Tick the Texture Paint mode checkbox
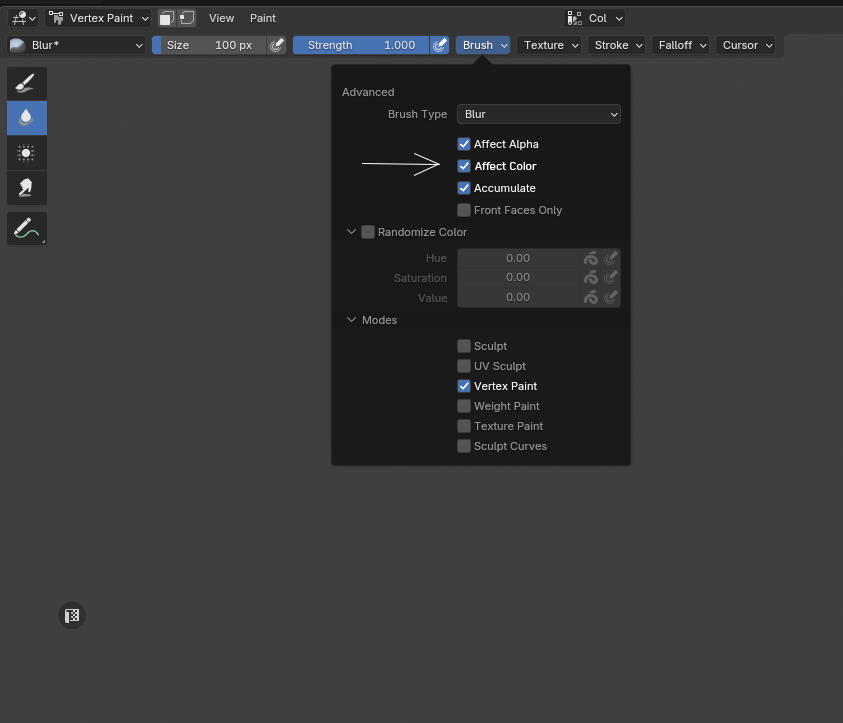 tap(463, 426)
